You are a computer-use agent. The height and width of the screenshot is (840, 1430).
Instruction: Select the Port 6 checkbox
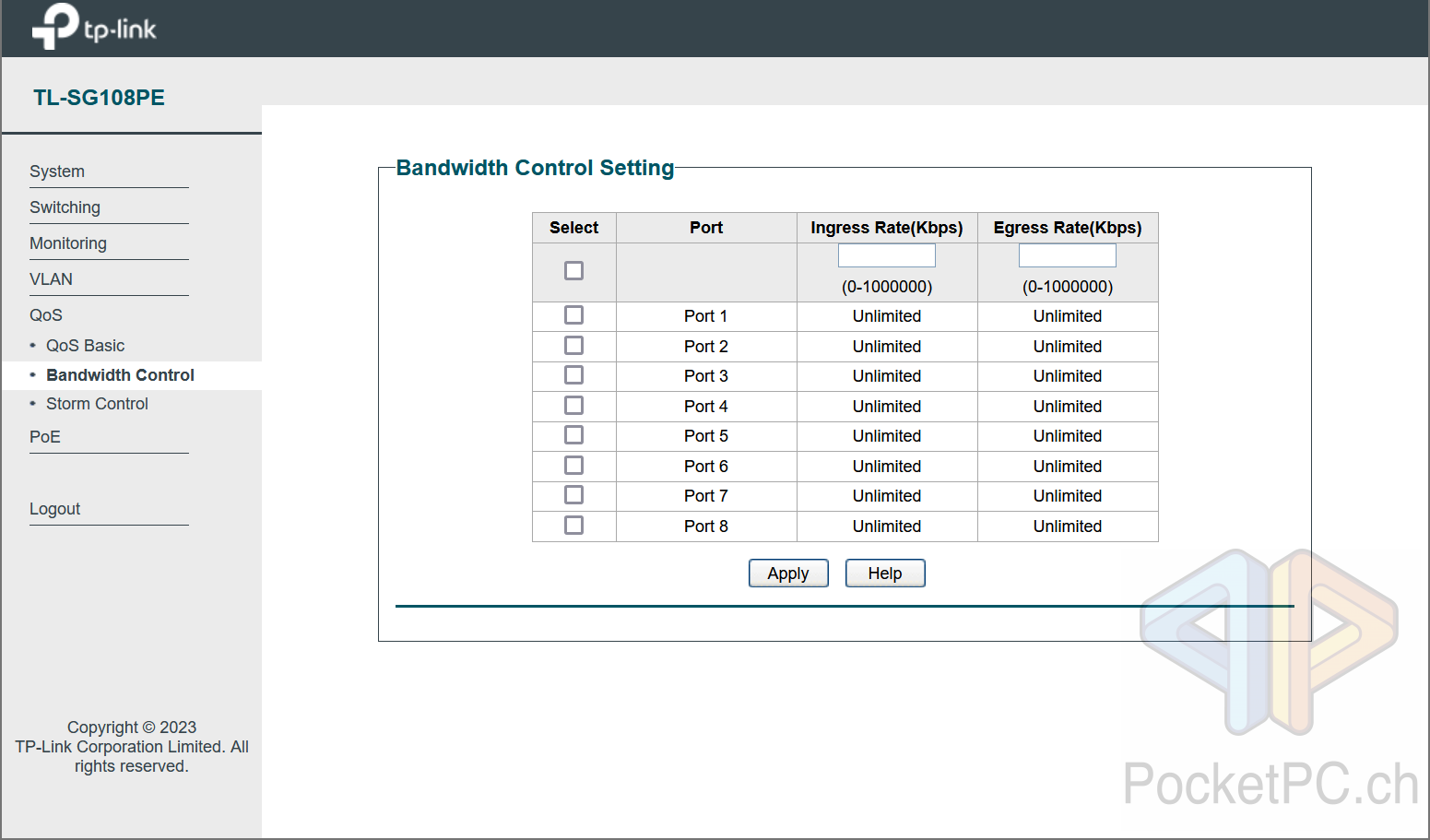point(573,465)
